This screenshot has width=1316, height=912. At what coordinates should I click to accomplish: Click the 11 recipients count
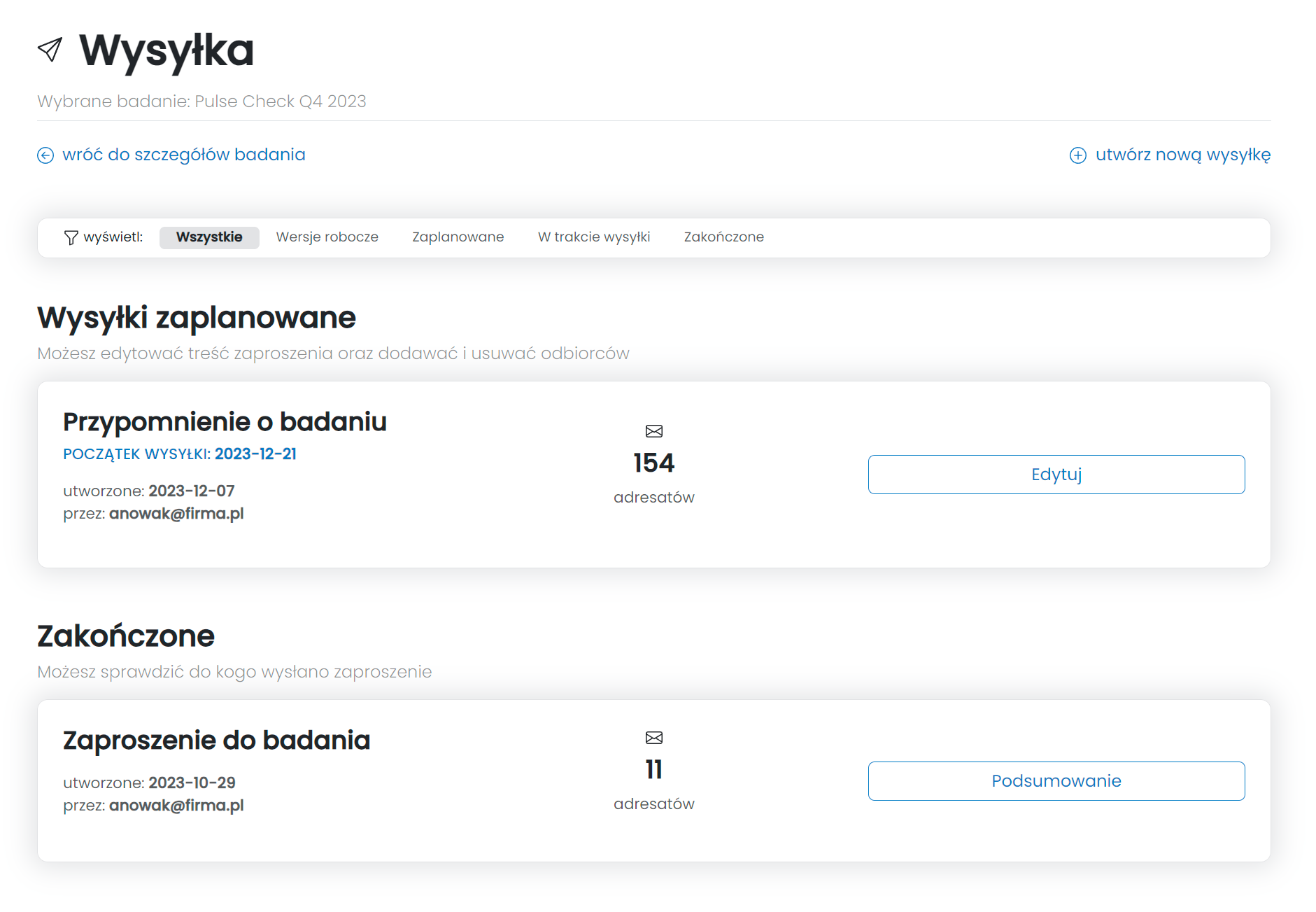point(654,769)
